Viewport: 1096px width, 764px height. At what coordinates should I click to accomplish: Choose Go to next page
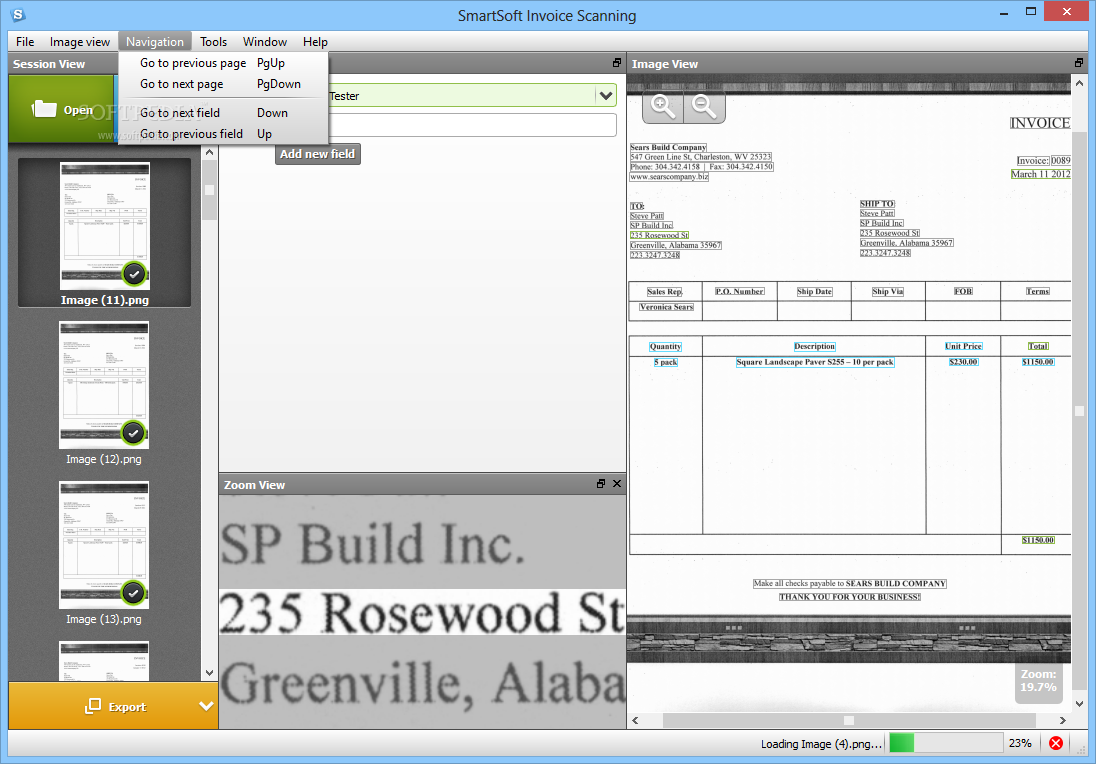223,84
